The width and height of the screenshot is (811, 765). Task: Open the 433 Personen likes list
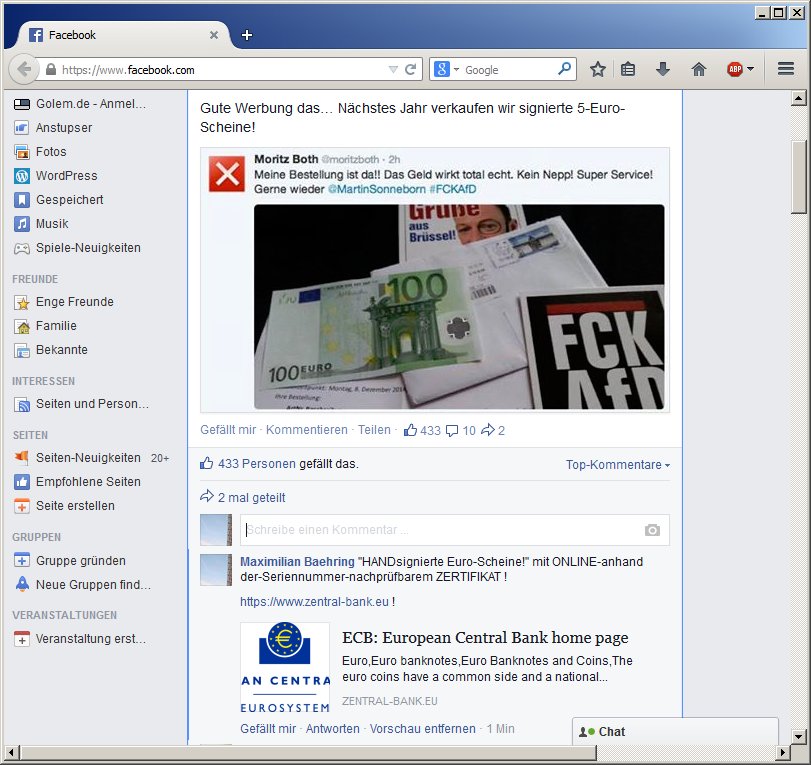tap(257, 464)
